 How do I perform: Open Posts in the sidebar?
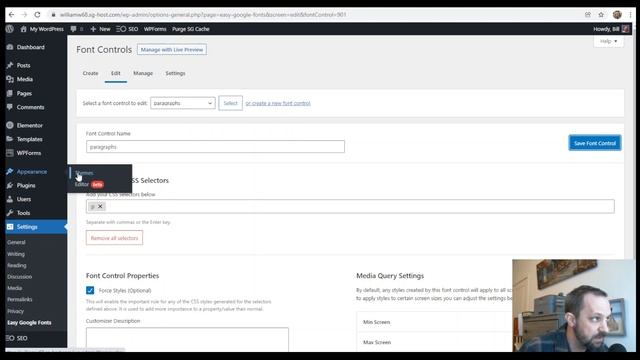[x=23, y=65]
